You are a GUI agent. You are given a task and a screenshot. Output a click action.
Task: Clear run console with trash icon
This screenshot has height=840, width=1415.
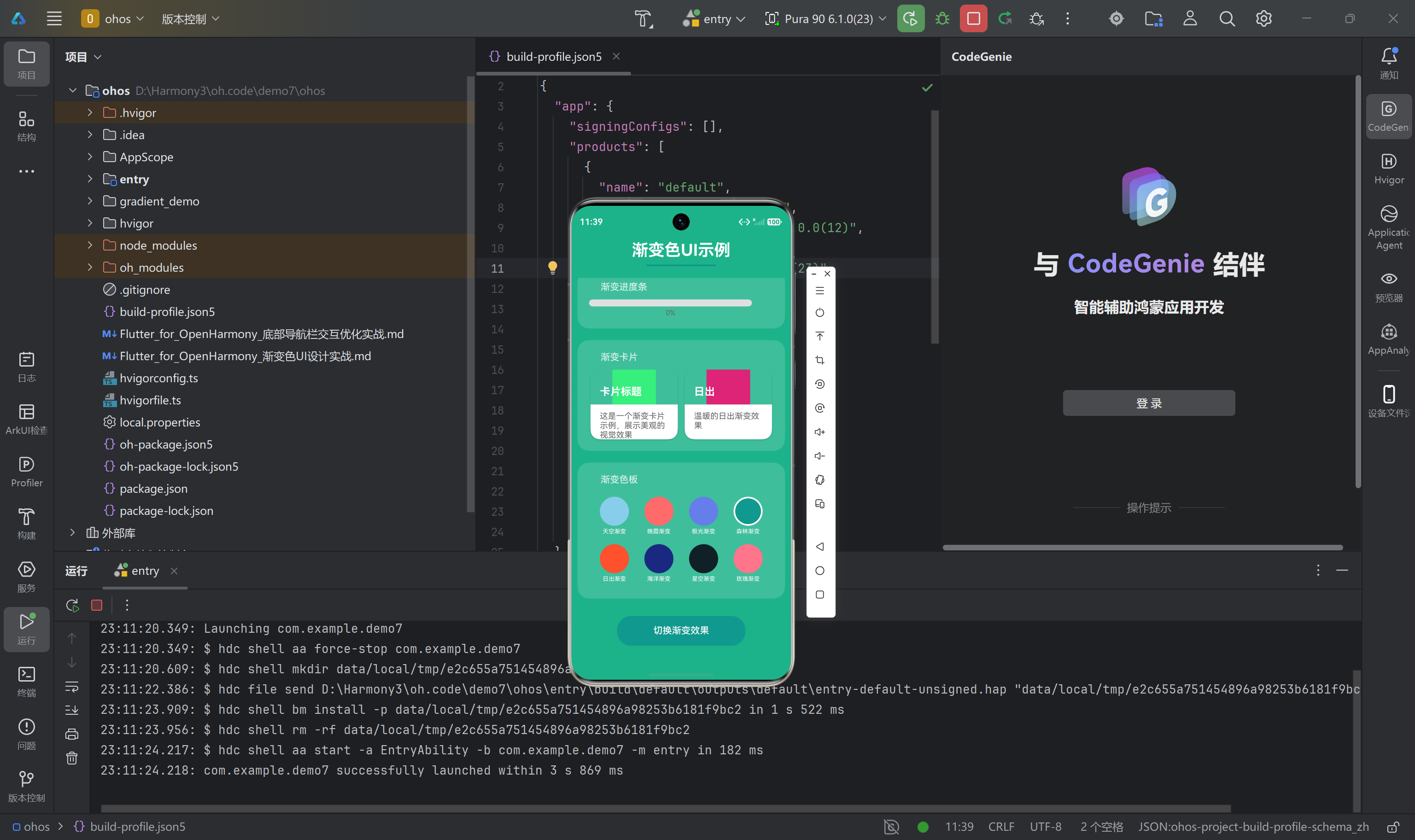[x=72, y=758]
